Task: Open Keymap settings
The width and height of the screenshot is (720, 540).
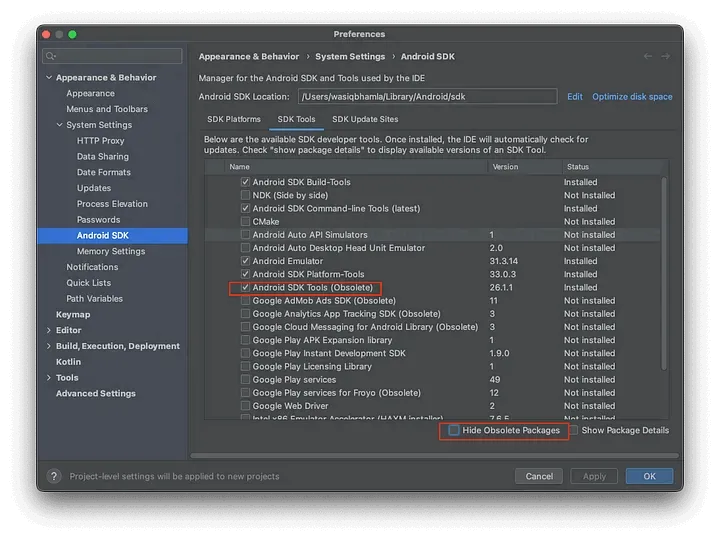Action: coord(73,315)
